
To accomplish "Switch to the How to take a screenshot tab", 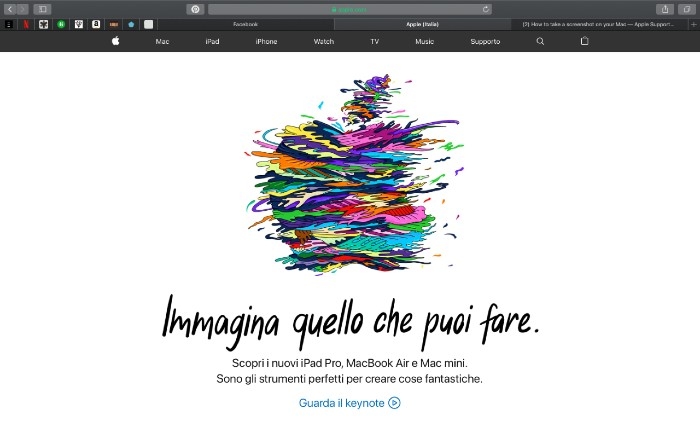I will (598, 24).
